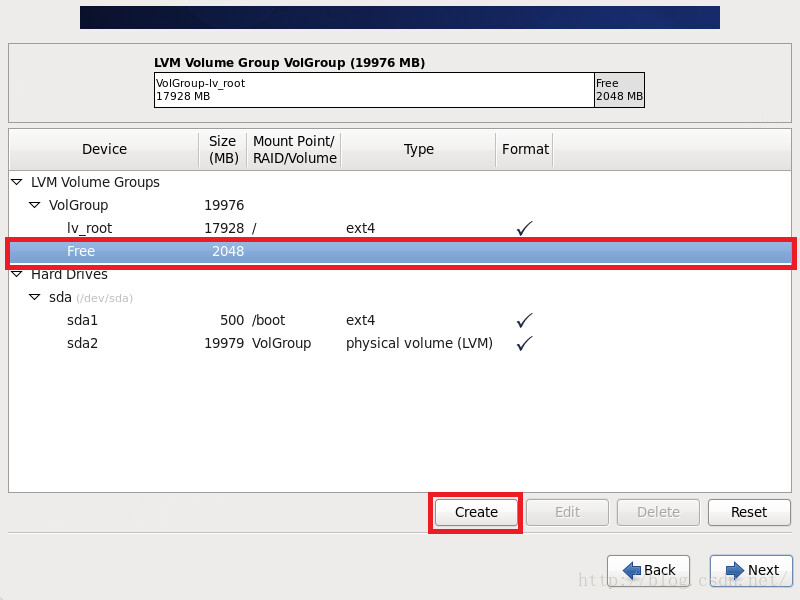Select the sda2 partition row
The image size is (800, 600).
coord(400,343)
